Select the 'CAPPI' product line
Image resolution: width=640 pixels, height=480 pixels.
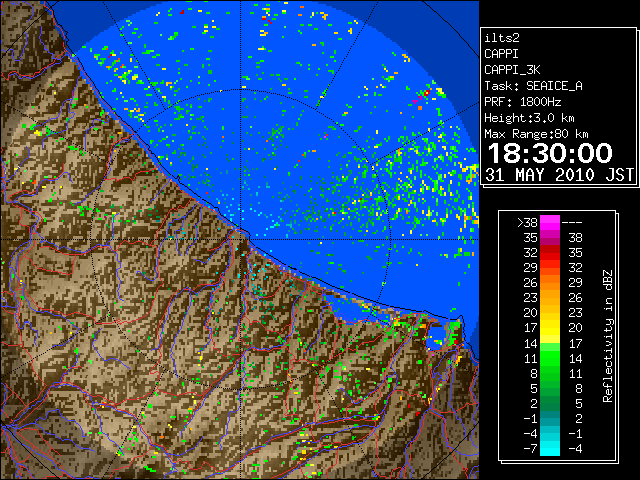(x=501, y=54)
